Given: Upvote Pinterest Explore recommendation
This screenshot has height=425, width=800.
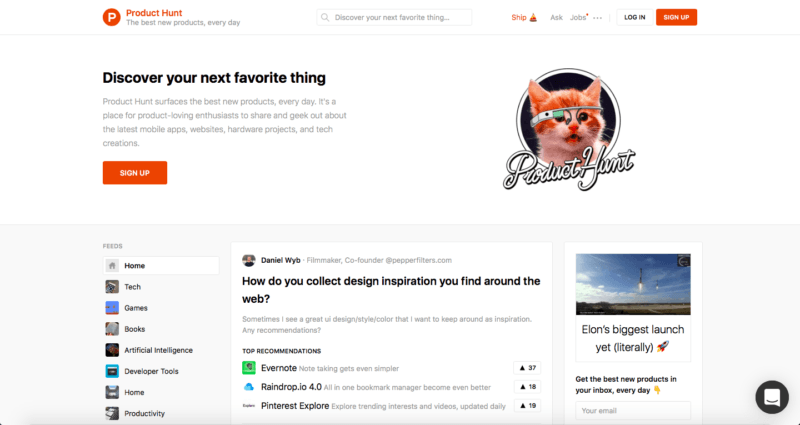Looking at the screenshot, I should (527, 406).
